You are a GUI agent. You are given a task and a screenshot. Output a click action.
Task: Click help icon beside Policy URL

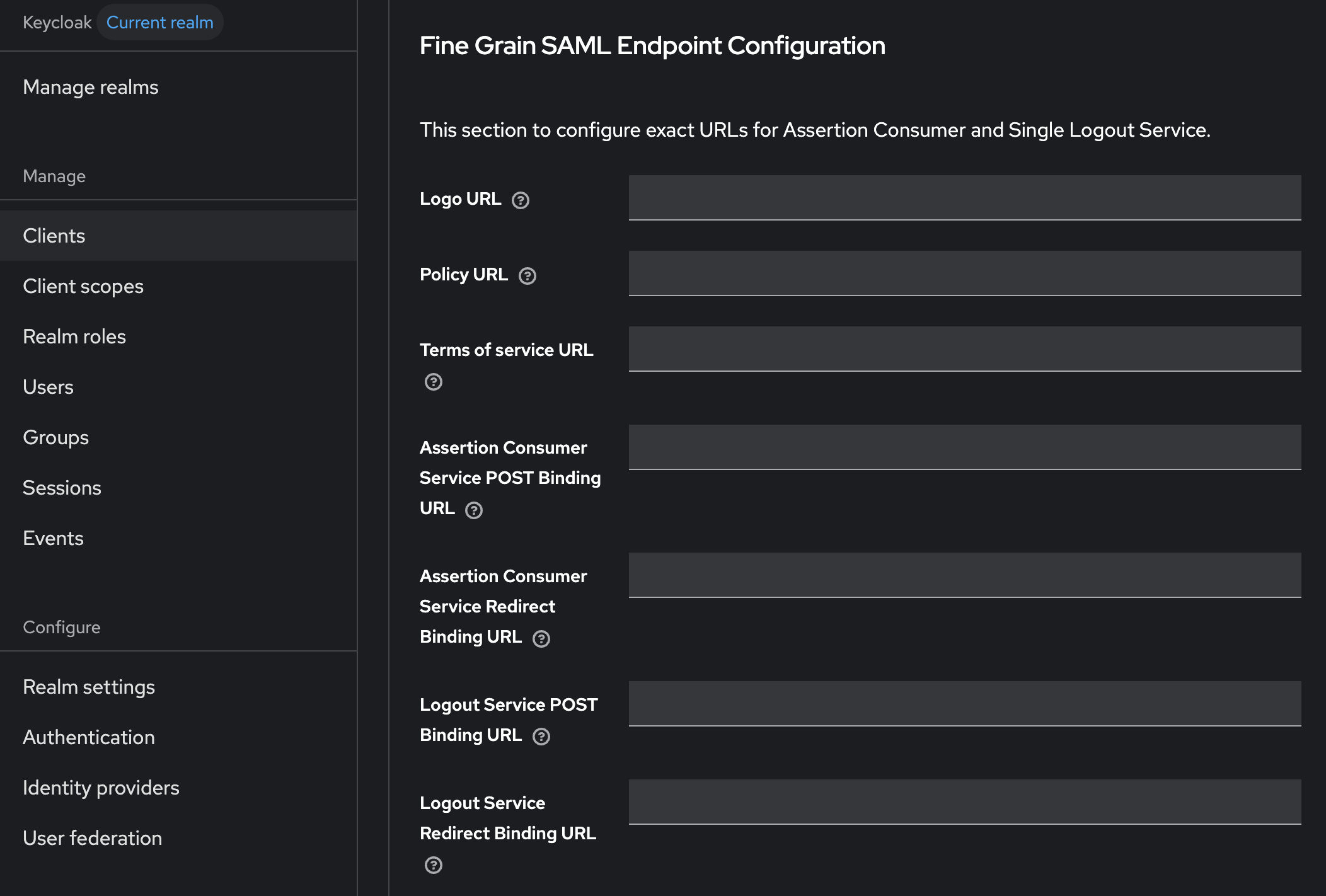(528, 276)
